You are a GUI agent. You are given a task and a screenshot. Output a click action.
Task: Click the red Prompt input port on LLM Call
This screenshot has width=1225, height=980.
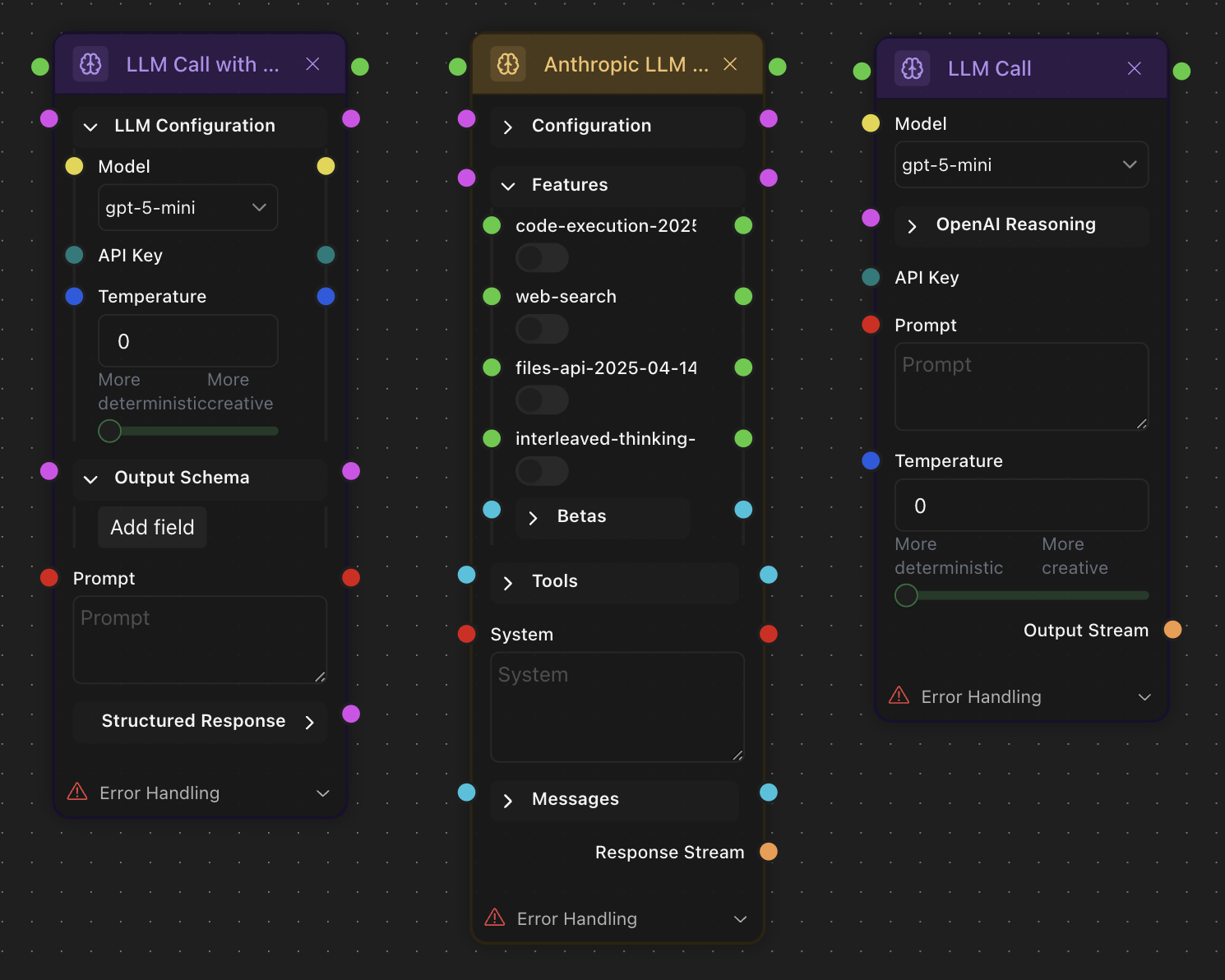point(871,325)
